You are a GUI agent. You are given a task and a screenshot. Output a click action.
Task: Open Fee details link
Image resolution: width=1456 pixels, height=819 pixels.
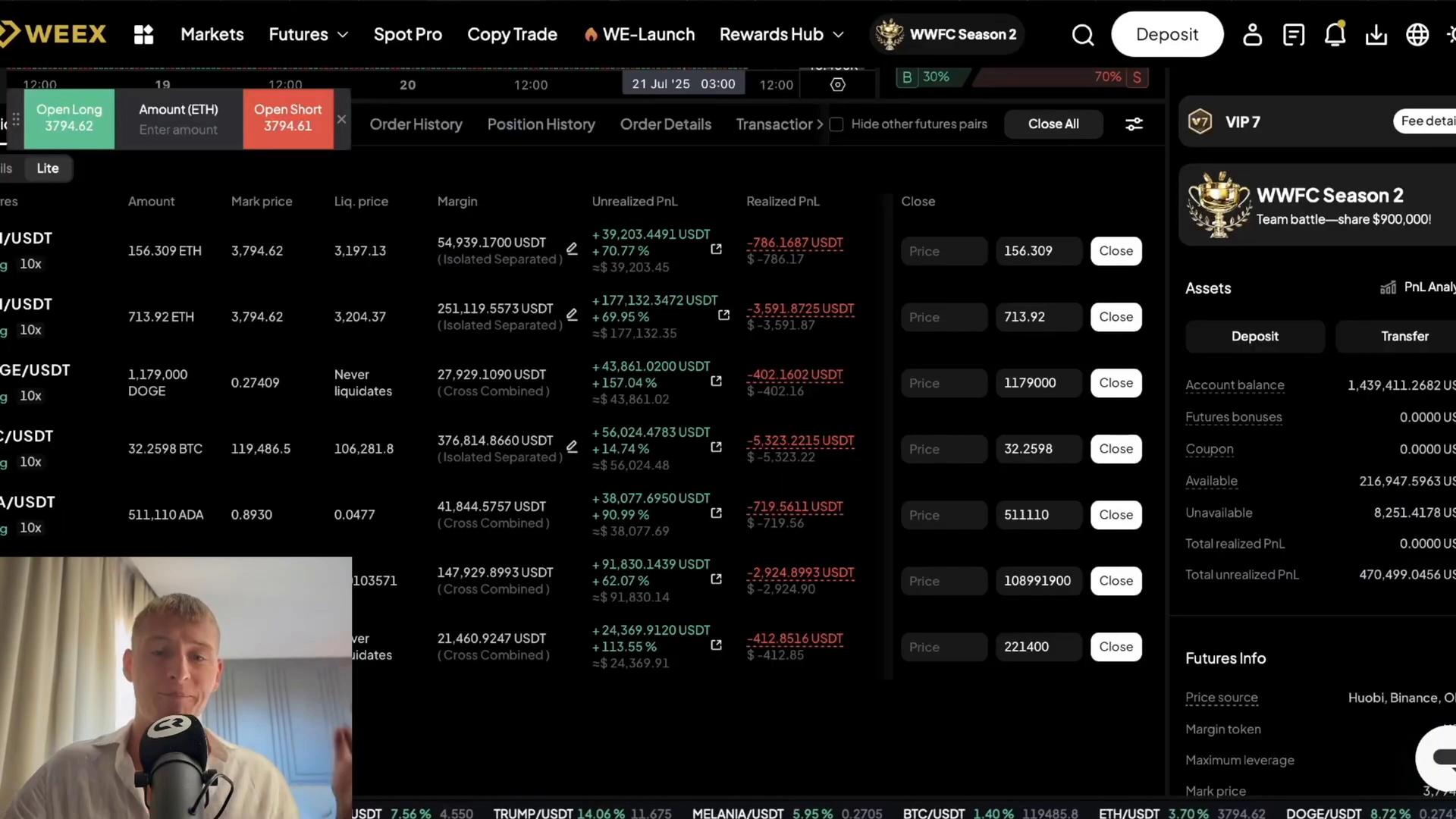pyautogui.click(x=1425, y=121)
